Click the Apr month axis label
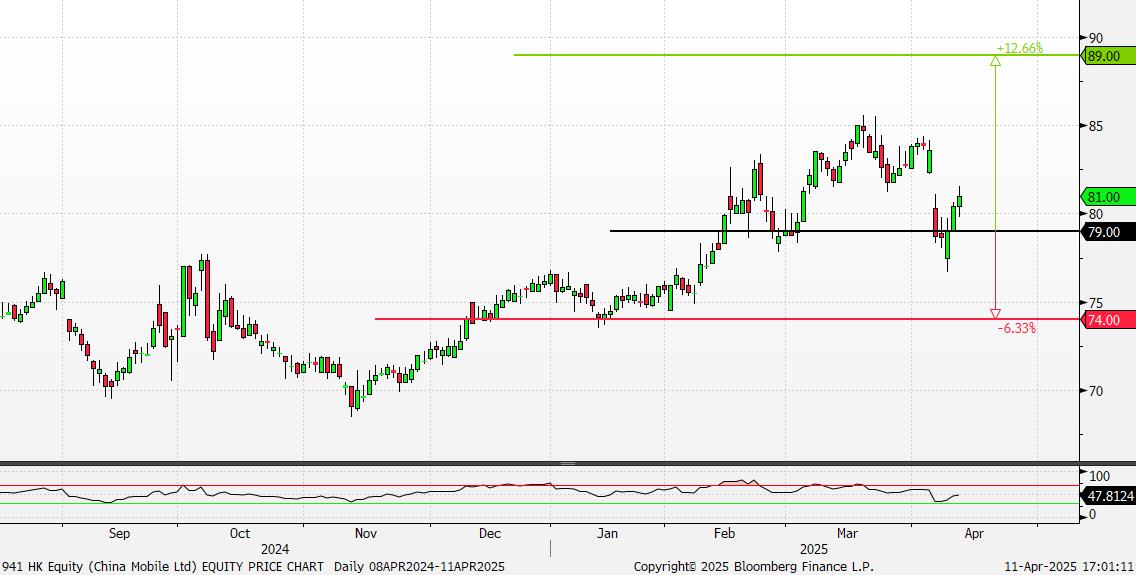The image size is (1136, 575). click(x=974, y=534)
